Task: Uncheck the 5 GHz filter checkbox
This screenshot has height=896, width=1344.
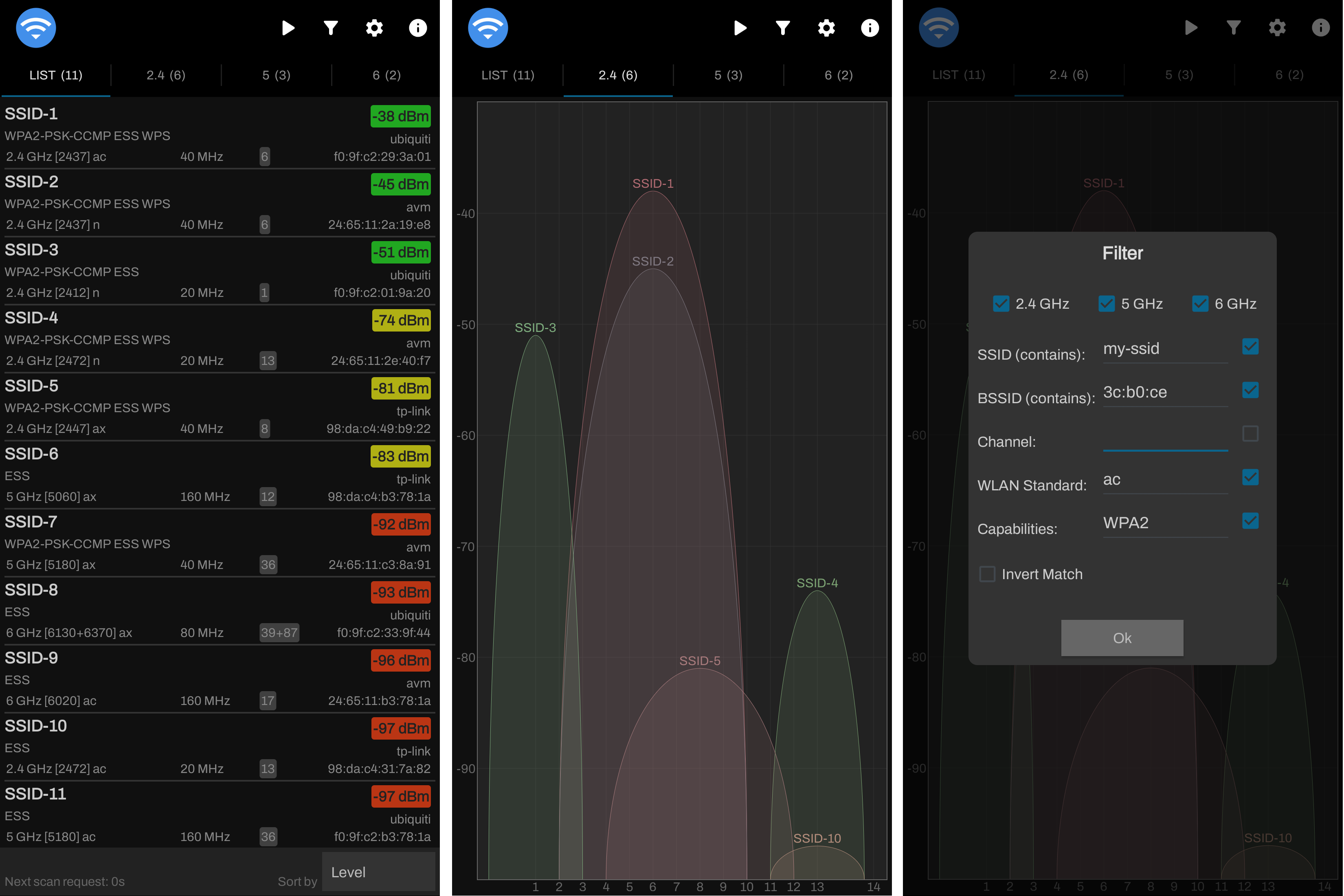Action: pyautogui.click(x=1106, y=303)
